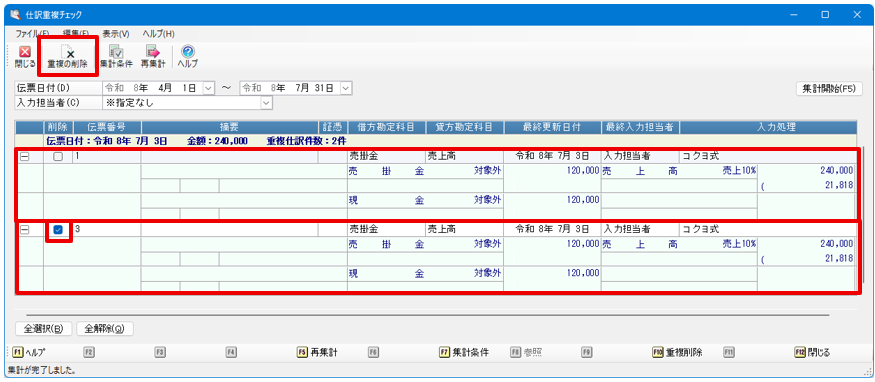Click the 重複の削除 toolbar icon

click(68, 57)
